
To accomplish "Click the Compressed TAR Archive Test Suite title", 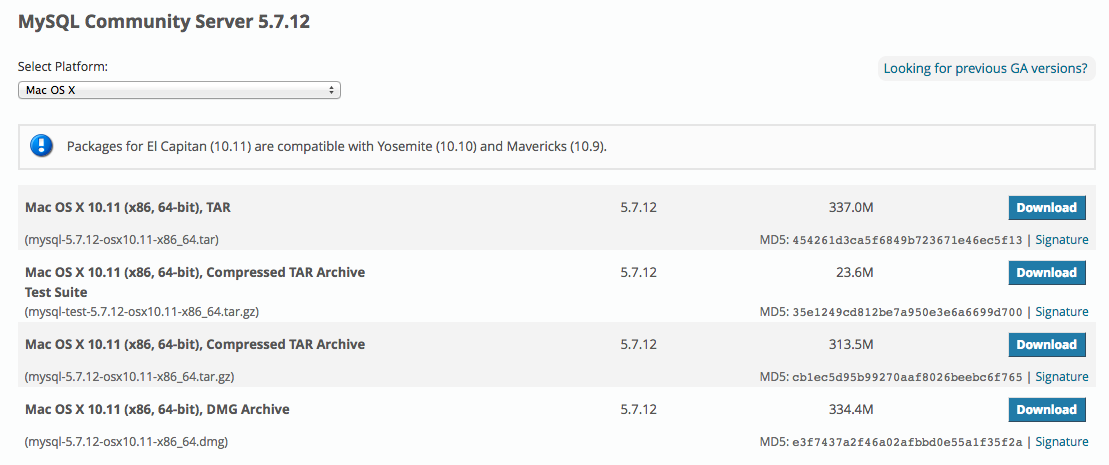I will [195, 272].
